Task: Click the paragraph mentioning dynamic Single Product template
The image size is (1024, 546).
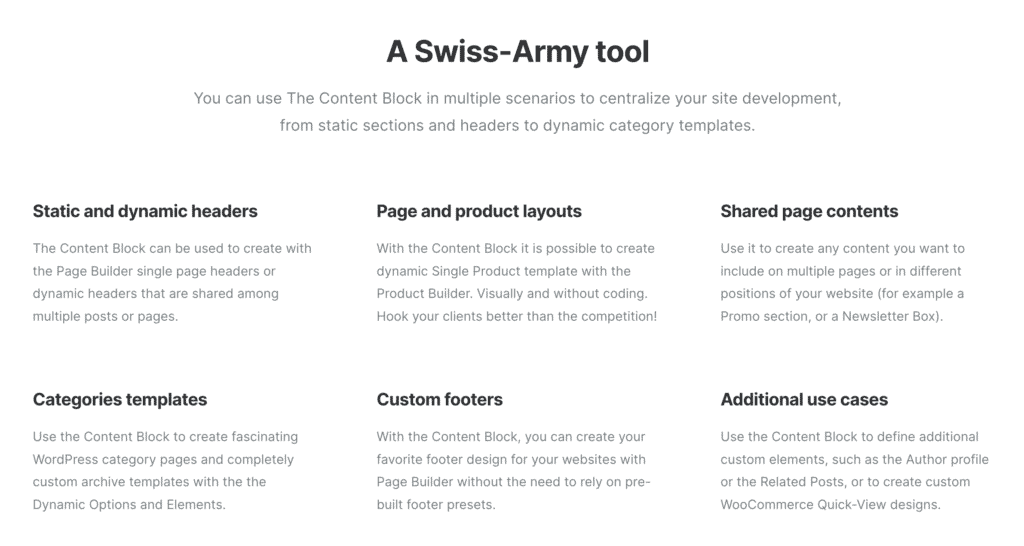Action: (x=517, y=282)
